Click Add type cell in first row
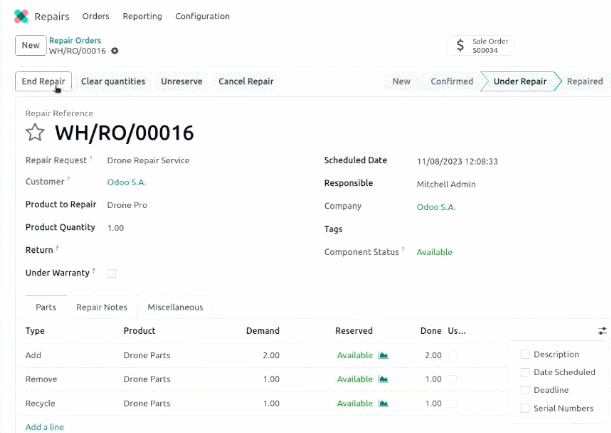 coord(33,355)
